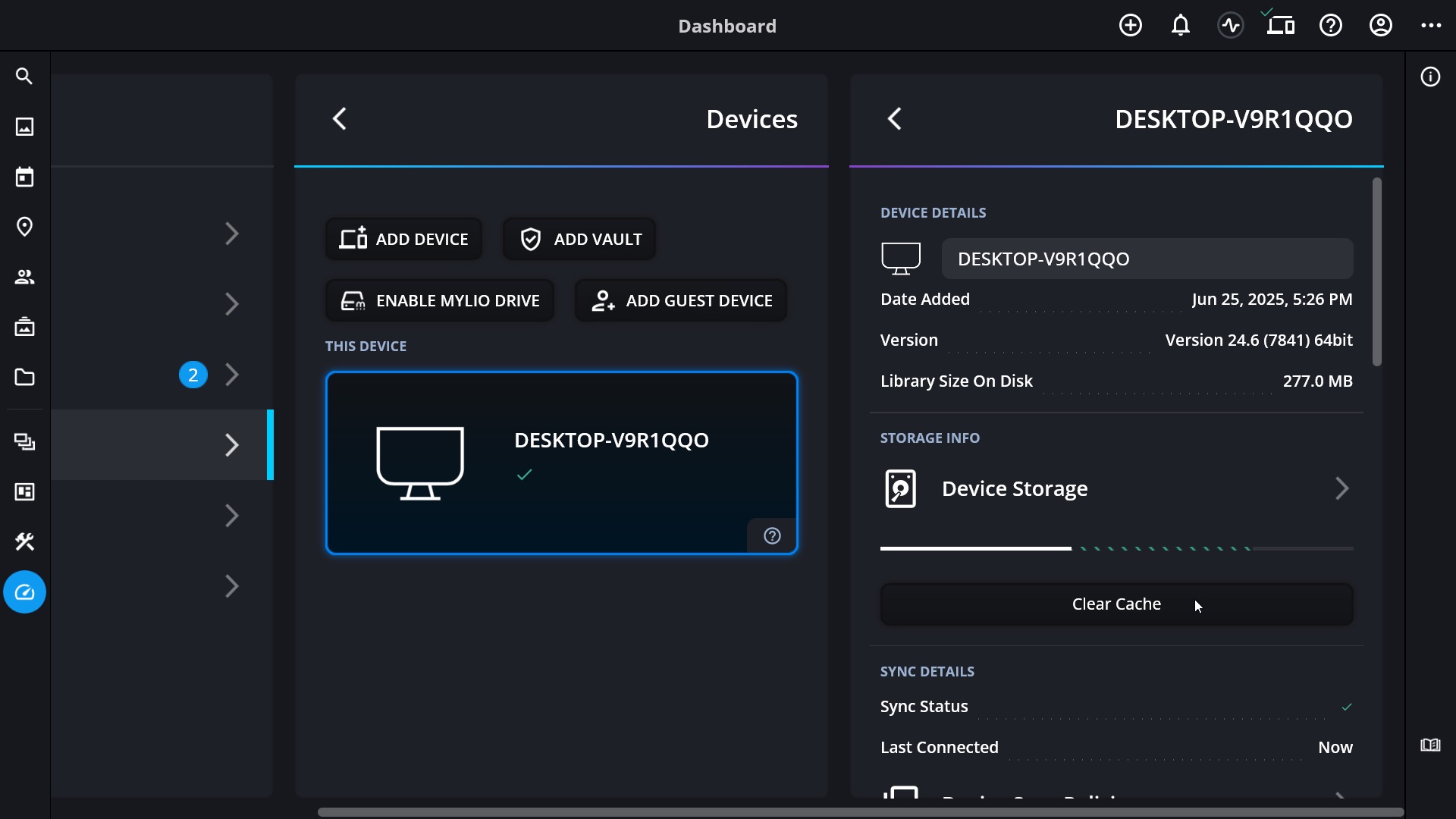Click the monitor icon next to device name
The height and width of the screenshot is (819, 1456).
coord(901,259)
